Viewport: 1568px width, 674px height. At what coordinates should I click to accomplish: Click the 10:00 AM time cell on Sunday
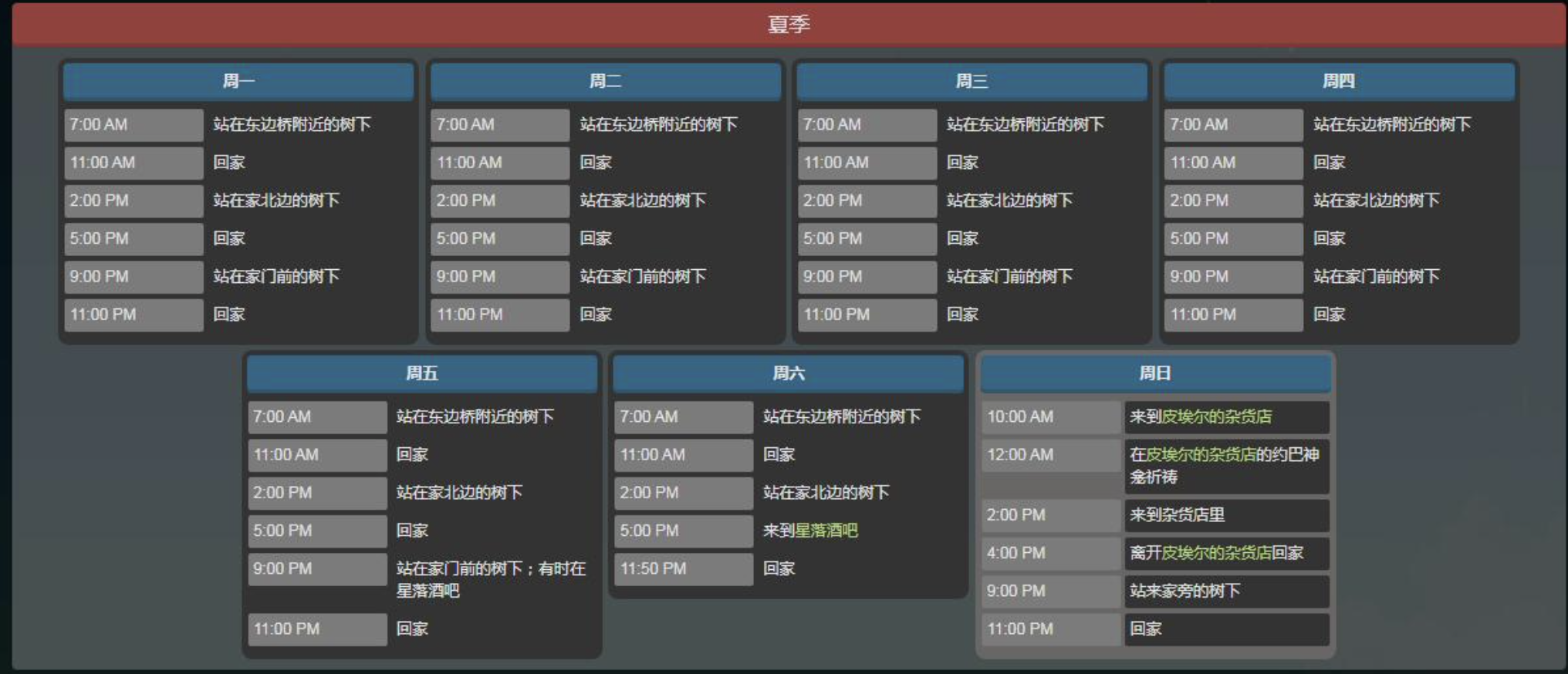pyautogui.click(x=1049, y=417)
